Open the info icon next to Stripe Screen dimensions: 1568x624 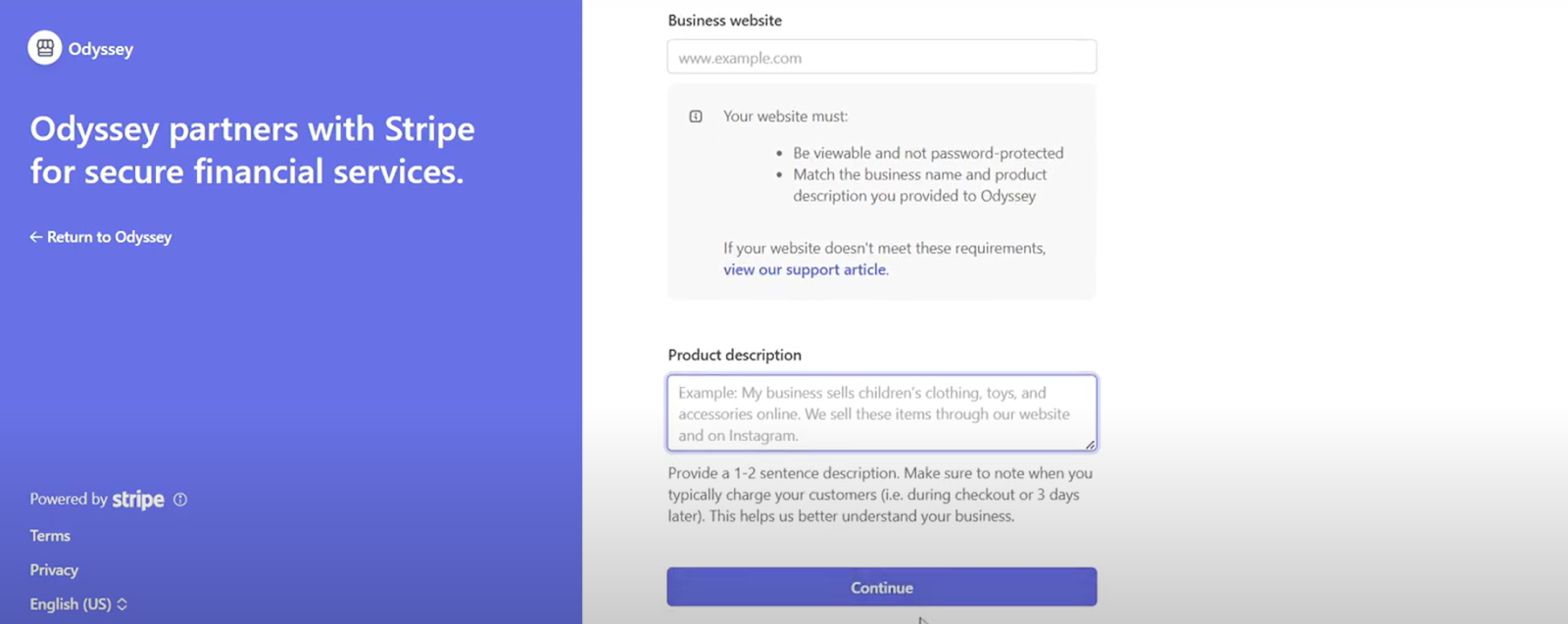180,500
